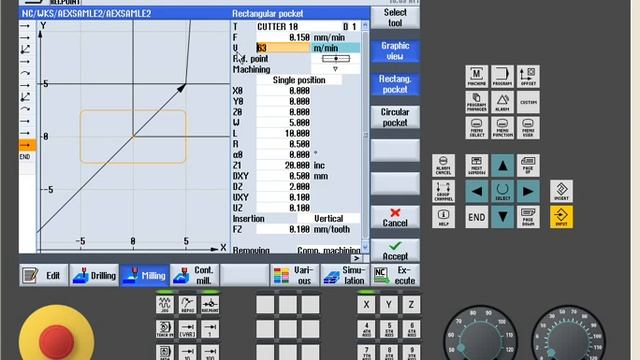This screenshot has height=360, width=640.
Task: Open the ALARM key
Action: click(502, 102)
